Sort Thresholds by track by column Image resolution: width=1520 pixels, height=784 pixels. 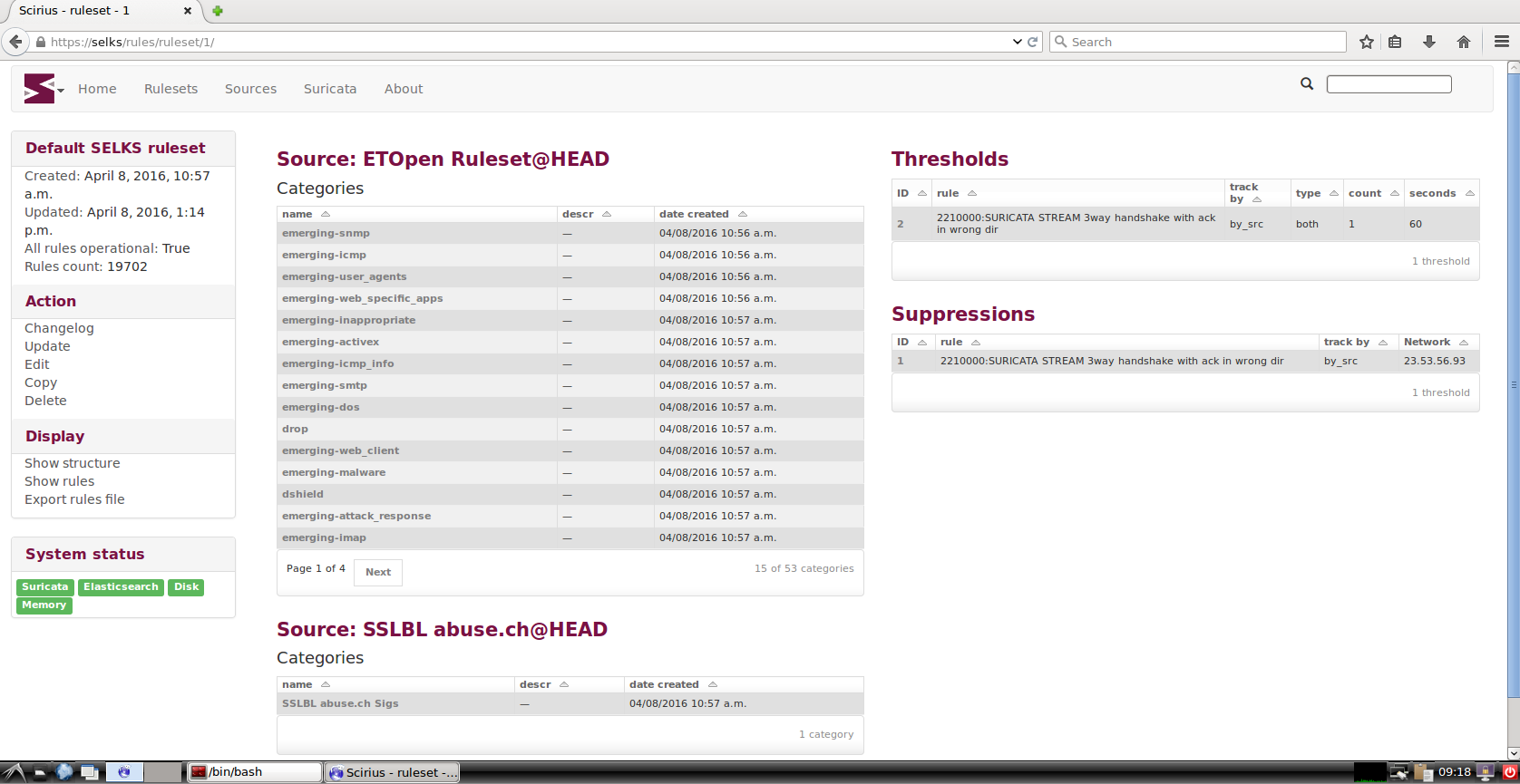(x=1245, y=193)
